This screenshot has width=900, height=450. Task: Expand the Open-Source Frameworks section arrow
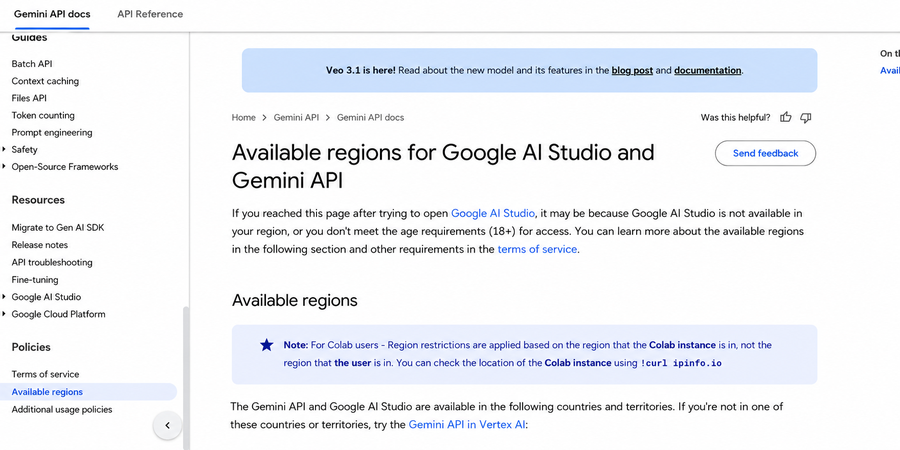tap(5, 166)
